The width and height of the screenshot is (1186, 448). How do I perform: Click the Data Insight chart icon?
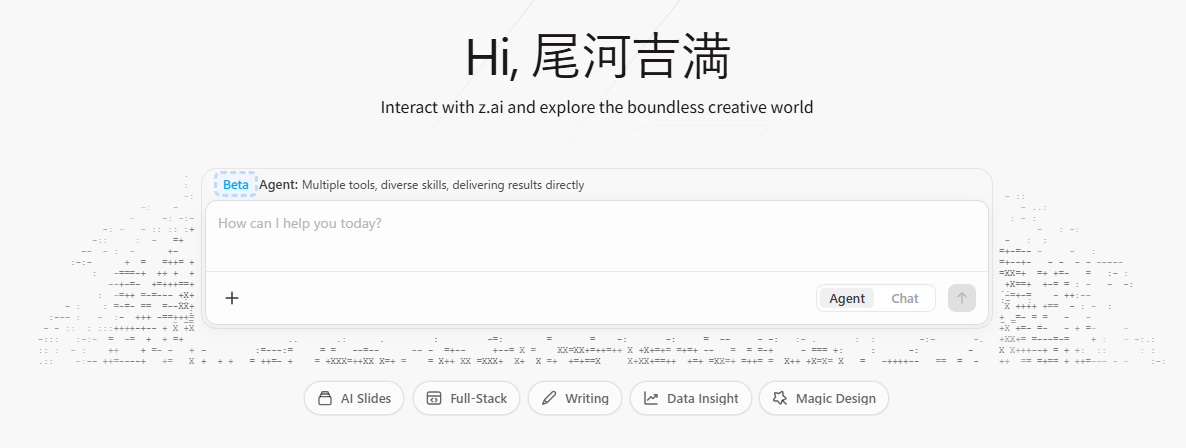[x=651, y=398]
